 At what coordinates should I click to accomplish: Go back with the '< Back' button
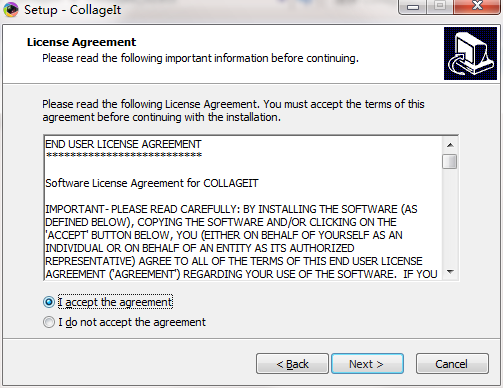point(292,364)
